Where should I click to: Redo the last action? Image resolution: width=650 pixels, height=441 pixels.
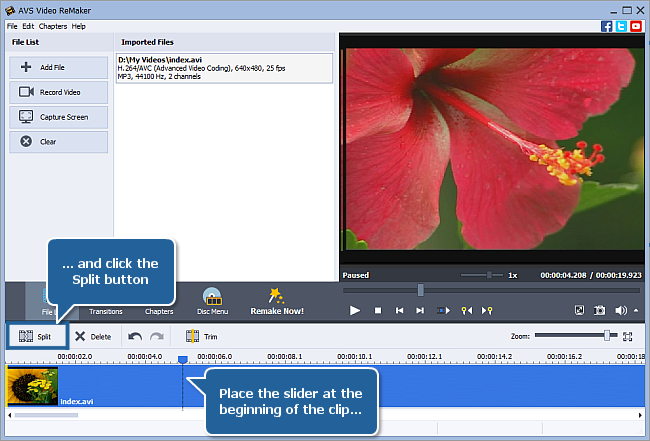tap(157, 337)
